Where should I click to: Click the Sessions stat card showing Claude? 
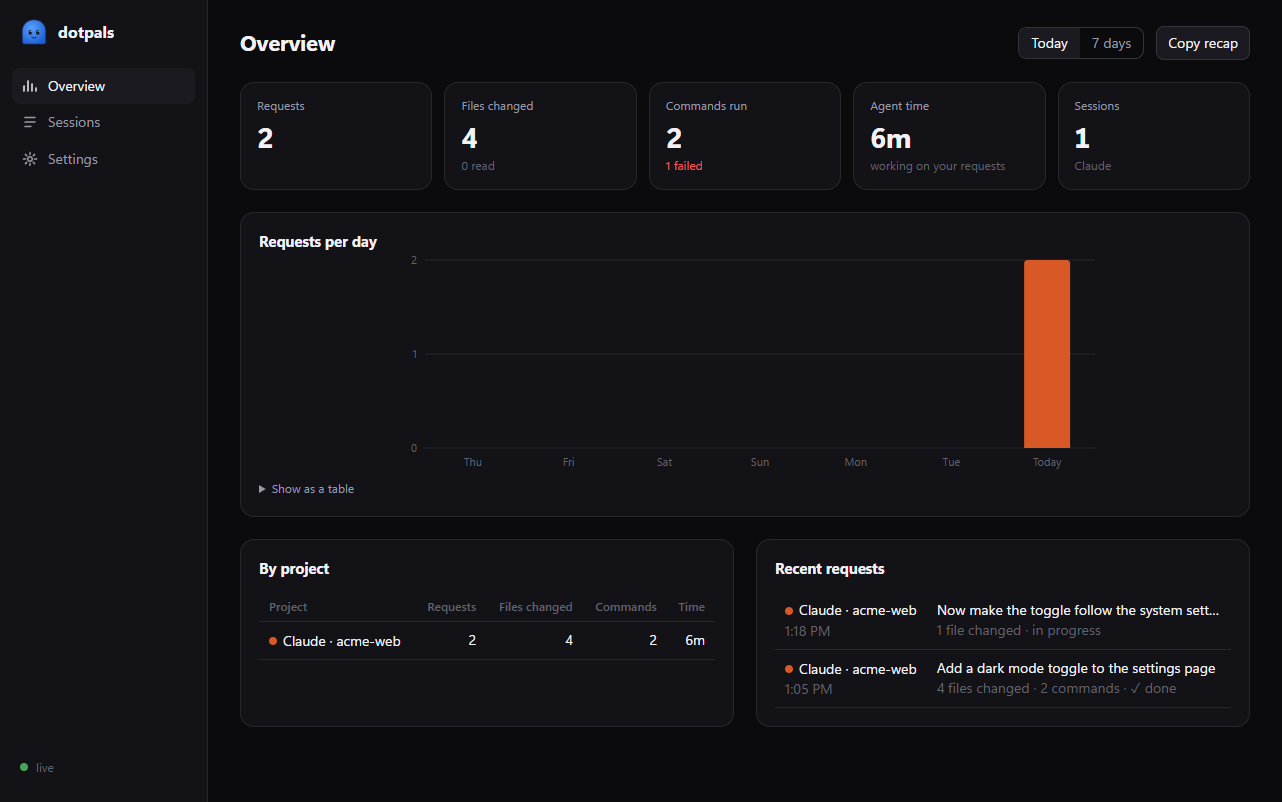click(x=1154, y=136)
